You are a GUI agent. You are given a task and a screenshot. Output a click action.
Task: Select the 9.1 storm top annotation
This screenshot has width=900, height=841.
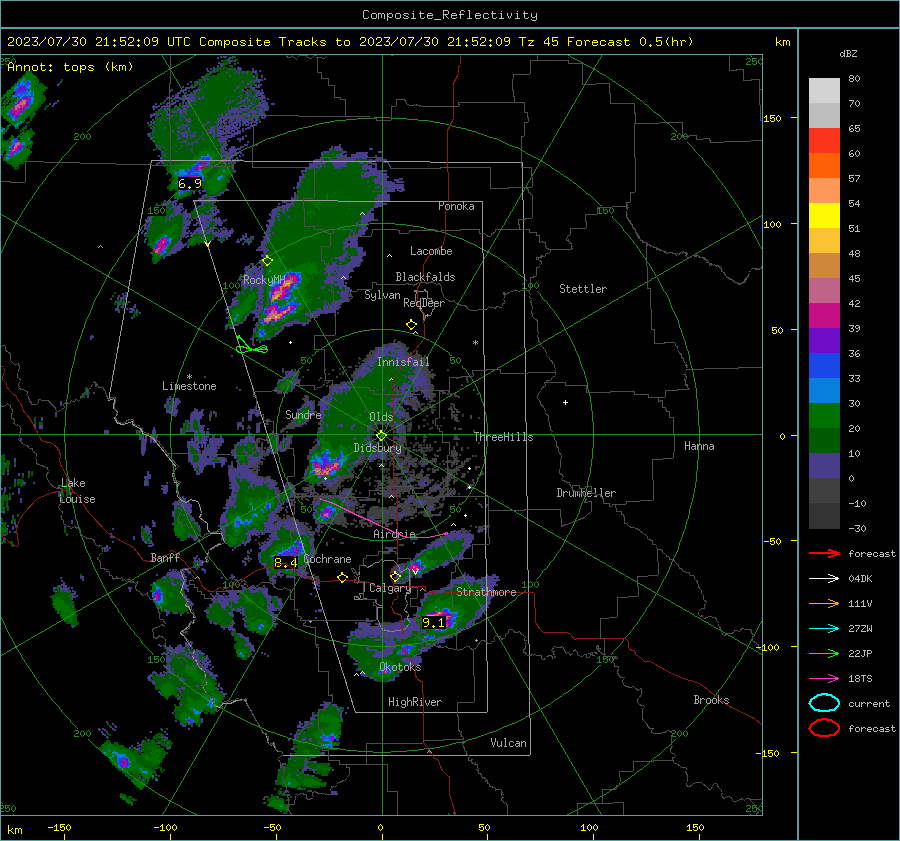pyautogui.click(x=433, y=622)
